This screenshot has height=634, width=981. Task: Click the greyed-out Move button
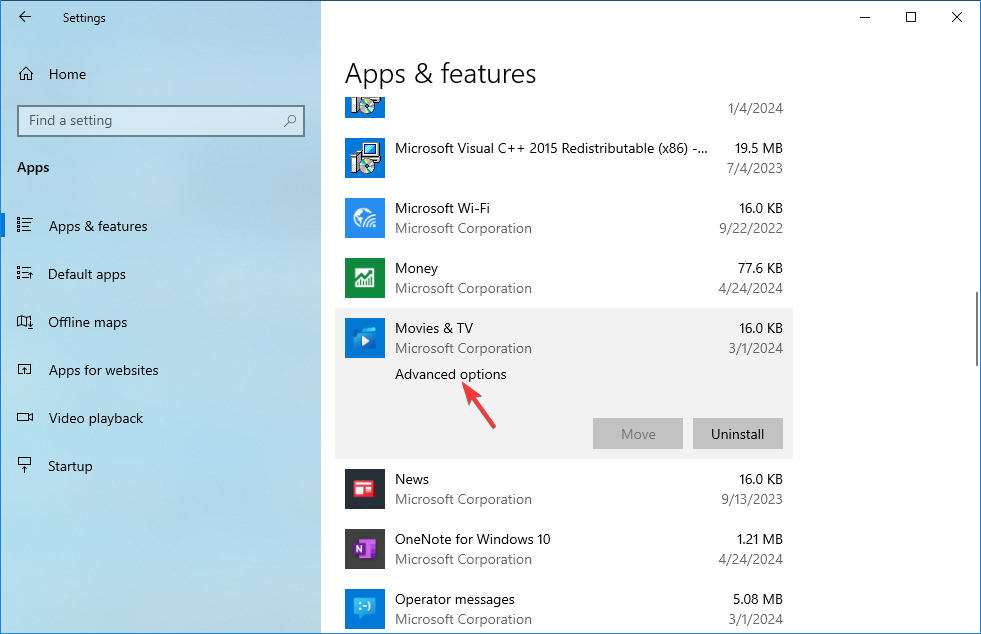coord(638,434)
